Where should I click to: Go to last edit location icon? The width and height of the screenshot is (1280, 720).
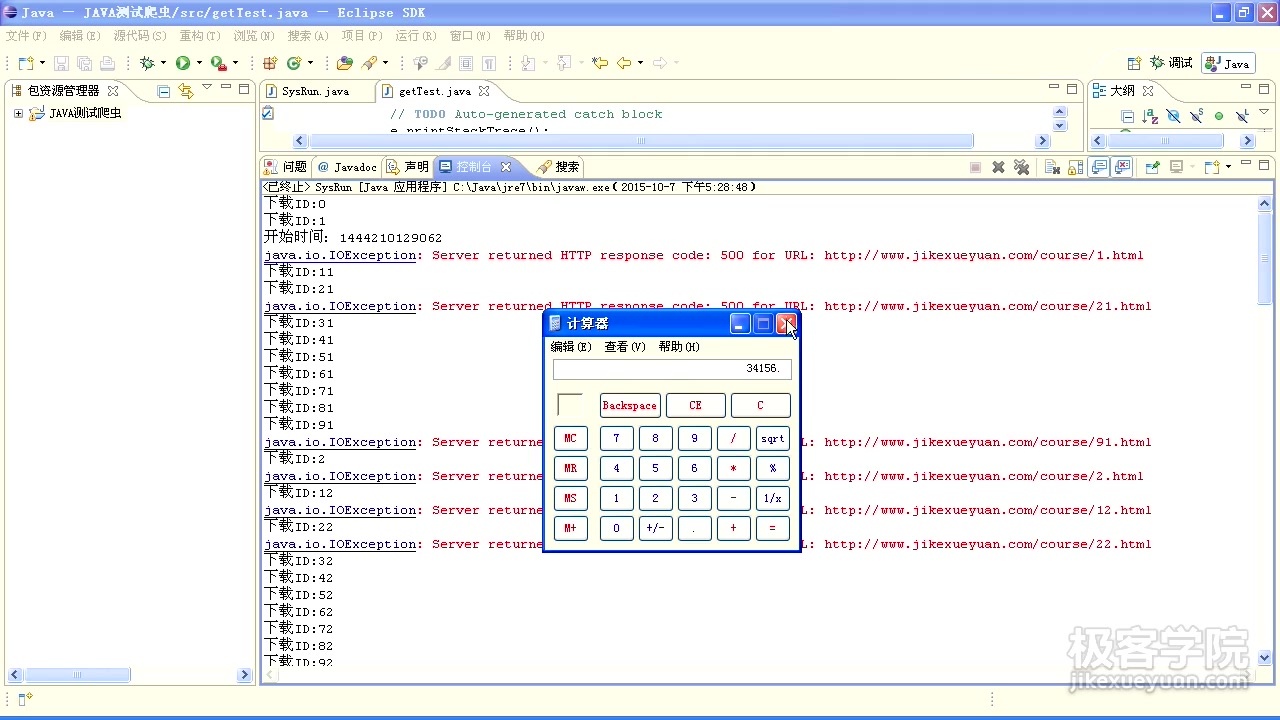coord(600,63)
